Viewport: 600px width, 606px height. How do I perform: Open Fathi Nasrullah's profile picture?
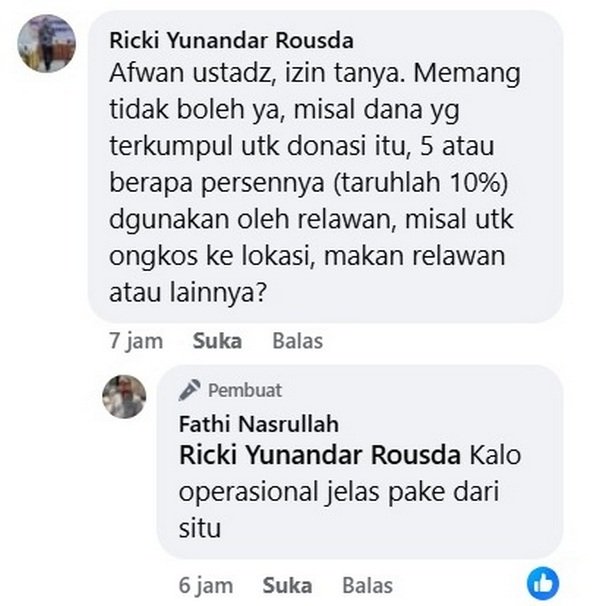[x=124, y=397]
